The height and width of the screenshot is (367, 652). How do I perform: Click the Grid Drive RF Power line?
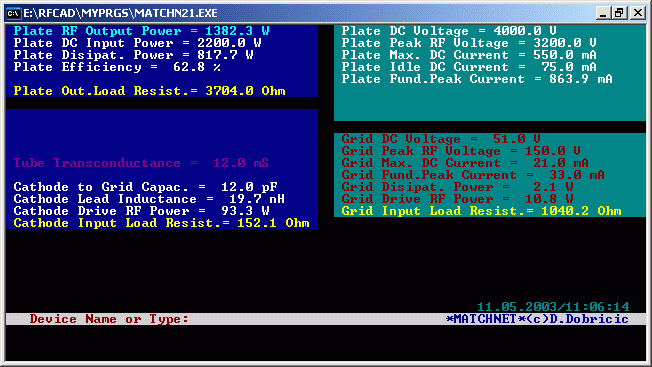pyautogui.click(x=457, y=199)
